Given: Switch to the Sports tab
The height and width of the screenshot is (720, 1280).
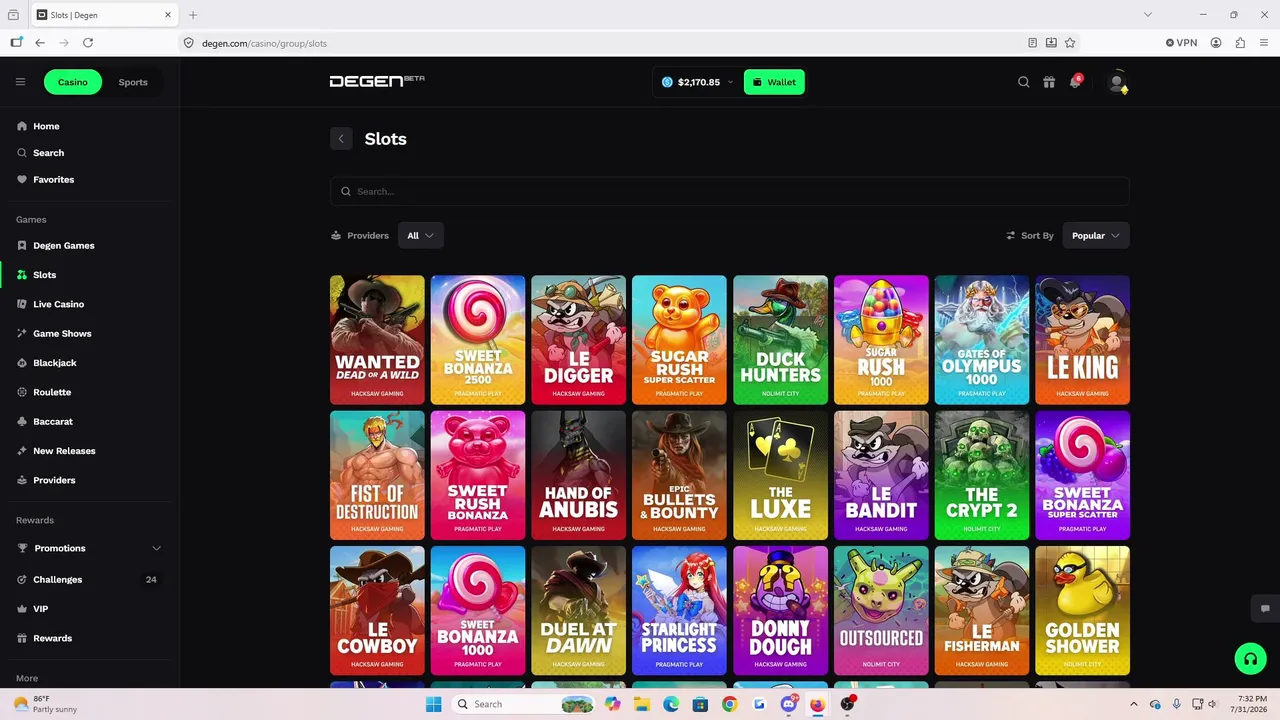Looking at the screenshot, I should [133, 82].
